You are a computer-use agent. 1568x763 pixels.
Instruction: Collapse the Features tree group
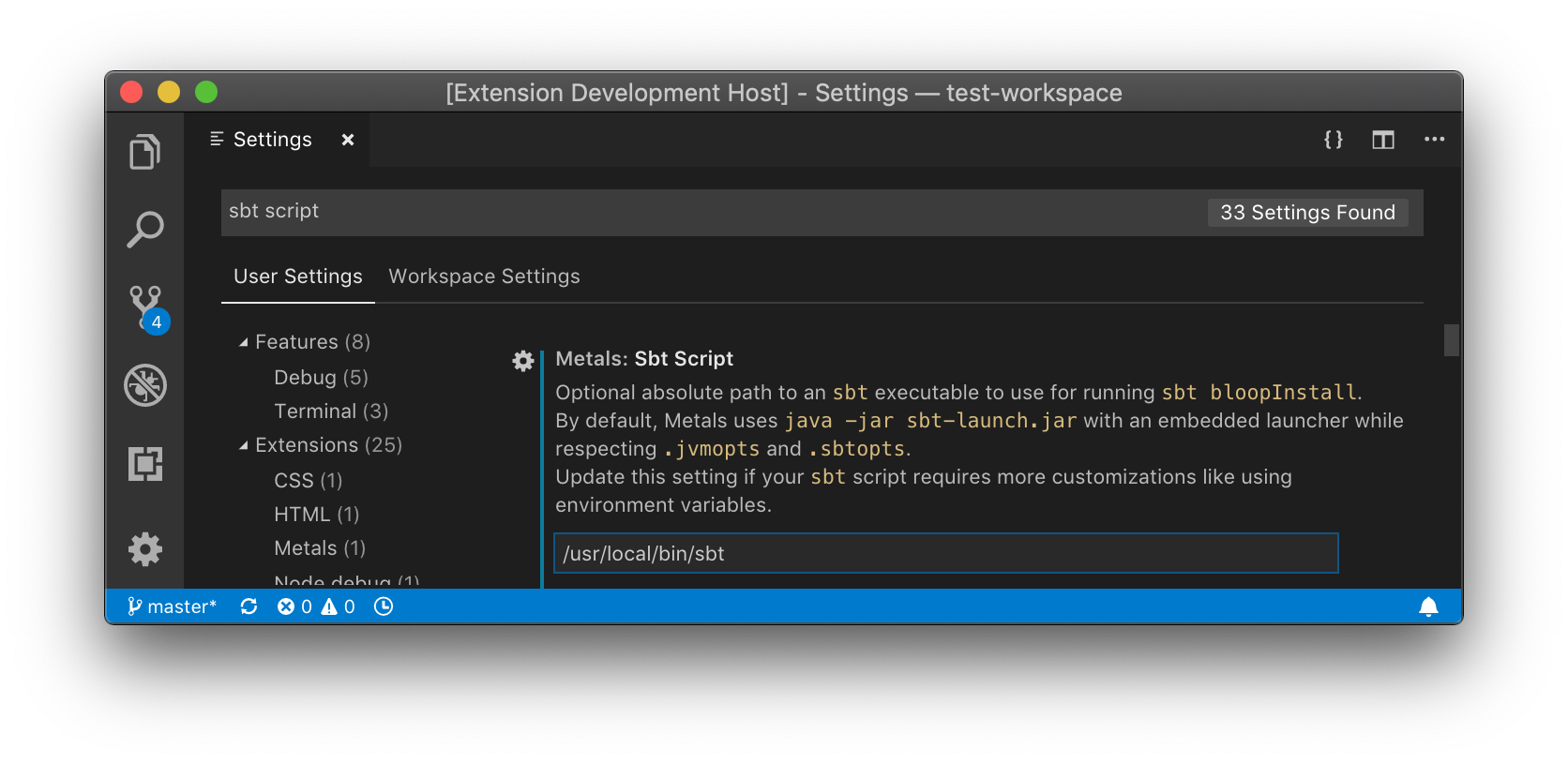244,342
